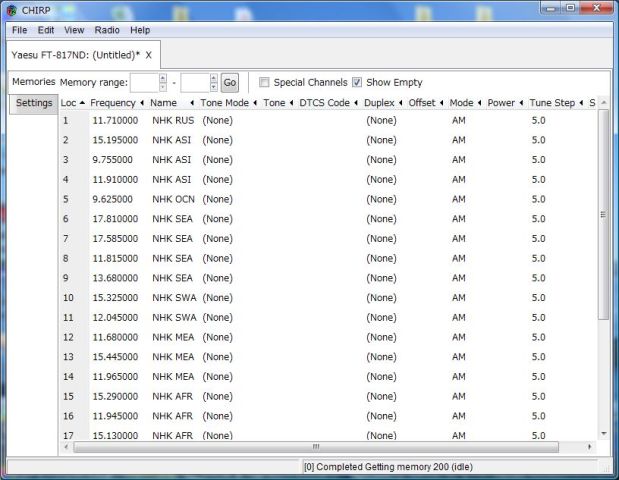
Task: Click the sort arrow beside Loc header
Action: (x=82, y=103)
